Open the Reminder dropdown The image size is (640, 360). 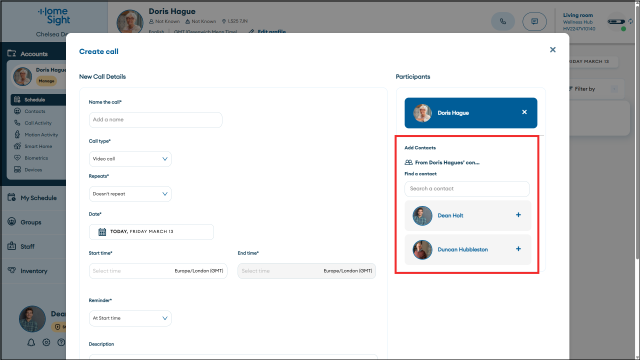pyautogui.click(x=130, y=318)
